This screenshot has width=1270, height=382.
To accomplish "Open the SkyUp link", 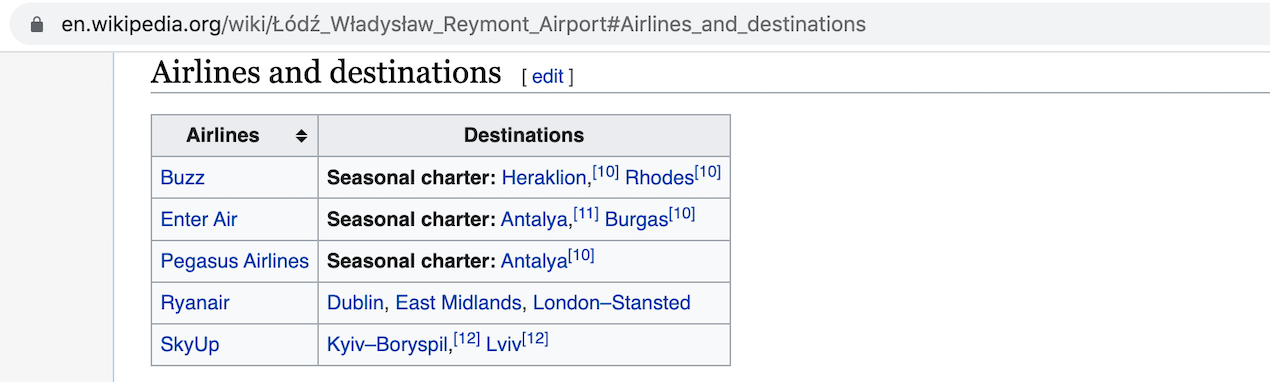I will [x=190, y=344].
